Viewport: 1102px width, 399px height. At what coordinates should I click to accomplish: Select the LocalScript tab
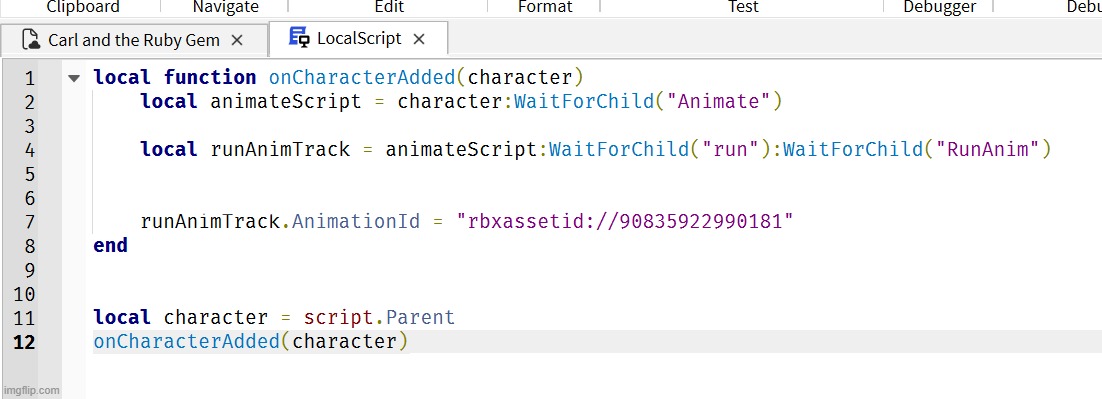[358, 39]
